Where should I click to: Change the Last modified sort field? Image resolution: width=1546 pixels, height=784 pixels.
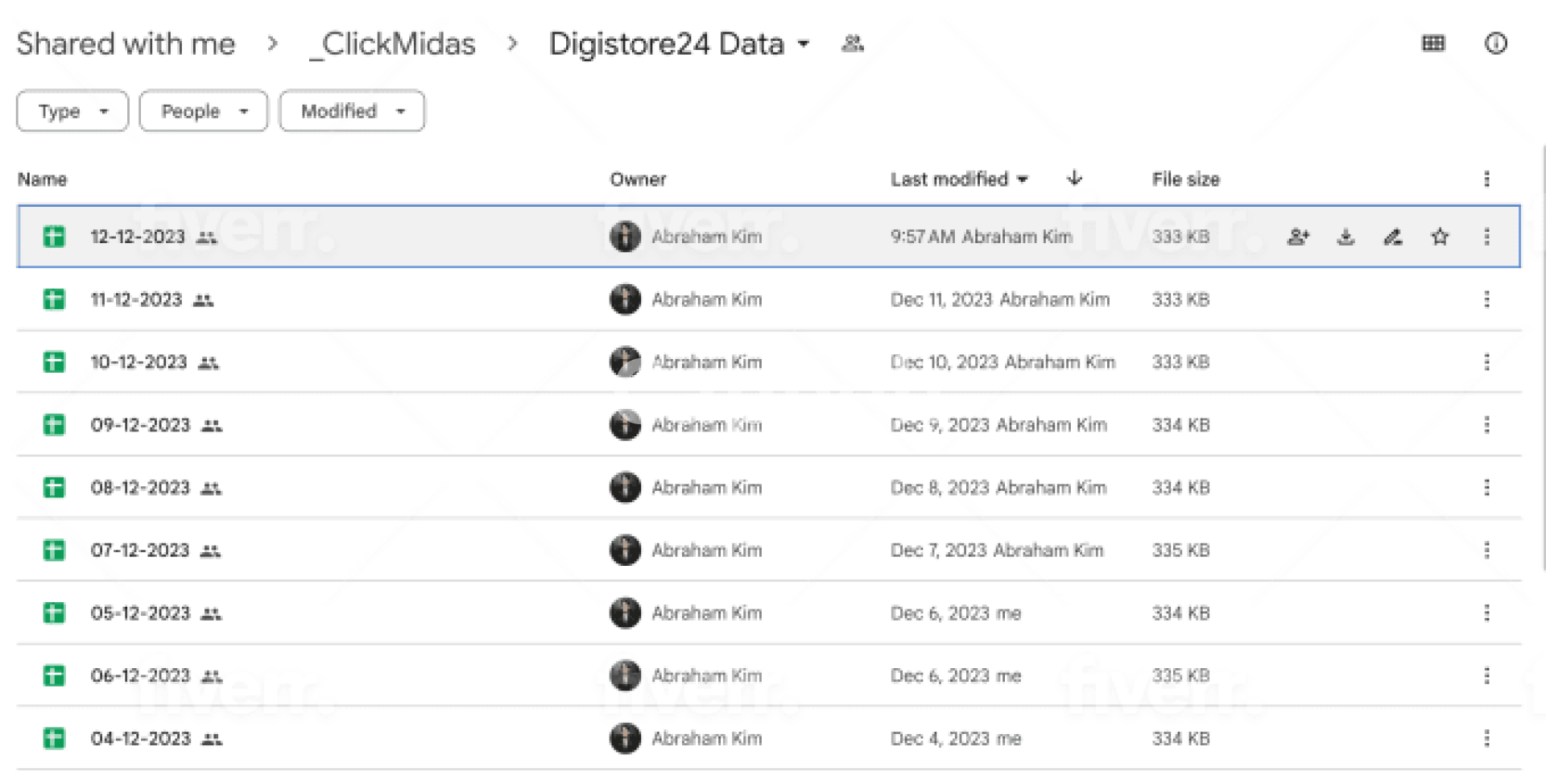point(958,179)
